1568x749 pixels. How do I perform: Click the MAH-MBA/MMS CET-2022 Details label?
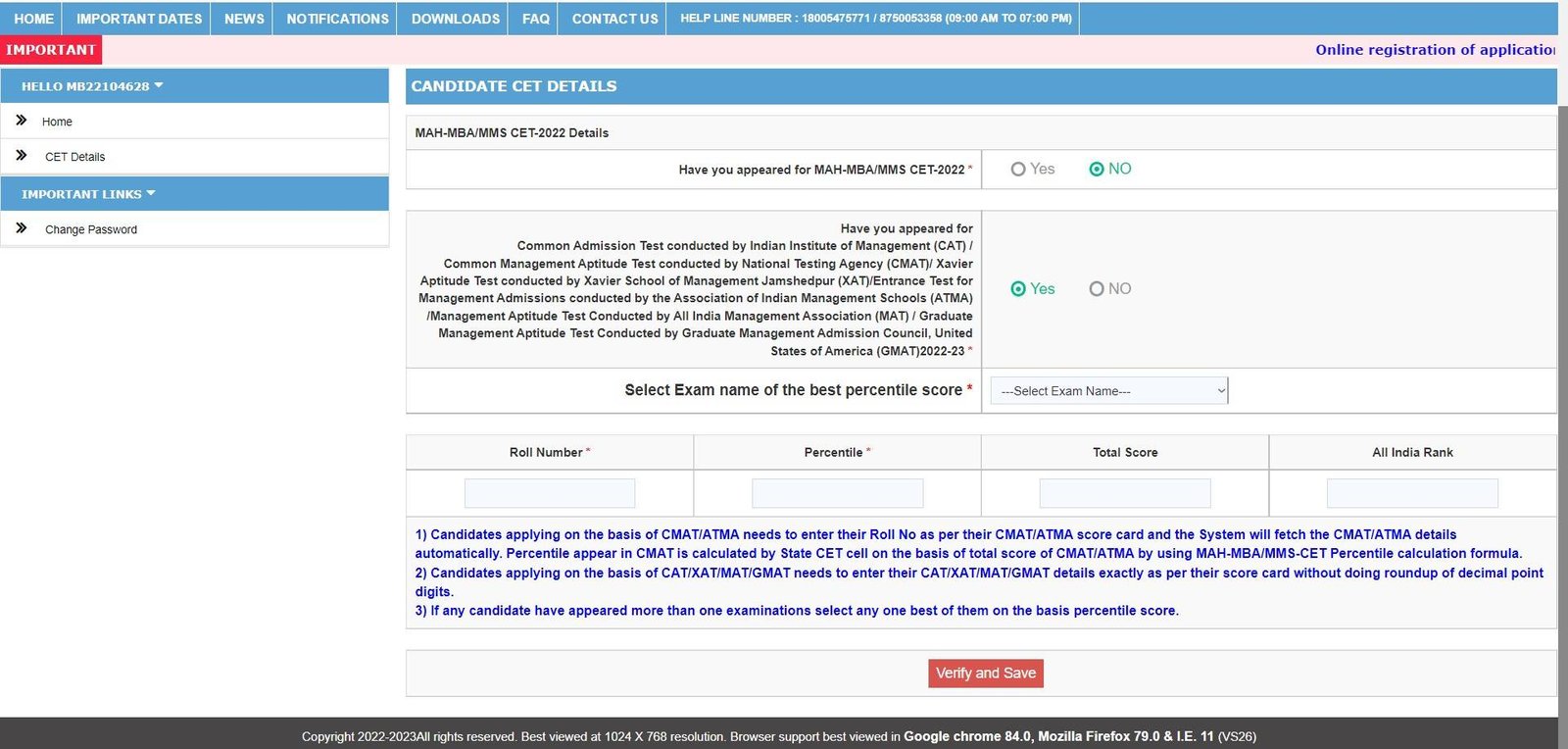pyautogui.click(x=512, y=133)
